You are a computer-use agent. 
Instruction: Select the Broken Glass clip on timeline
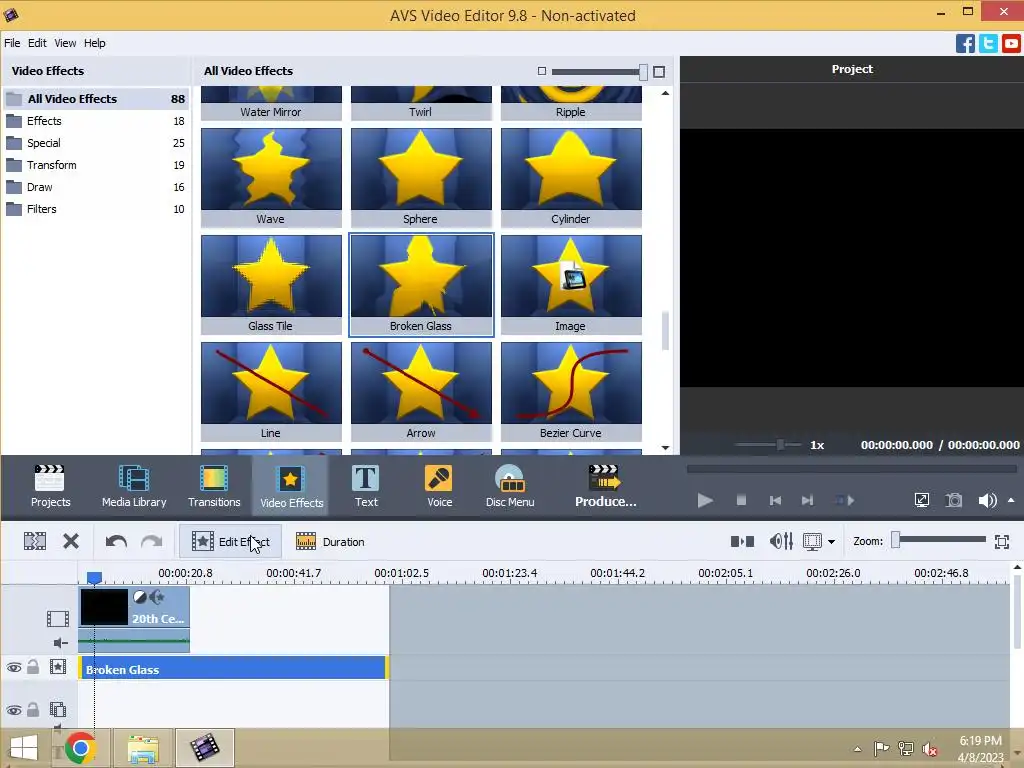pos(233,669)
